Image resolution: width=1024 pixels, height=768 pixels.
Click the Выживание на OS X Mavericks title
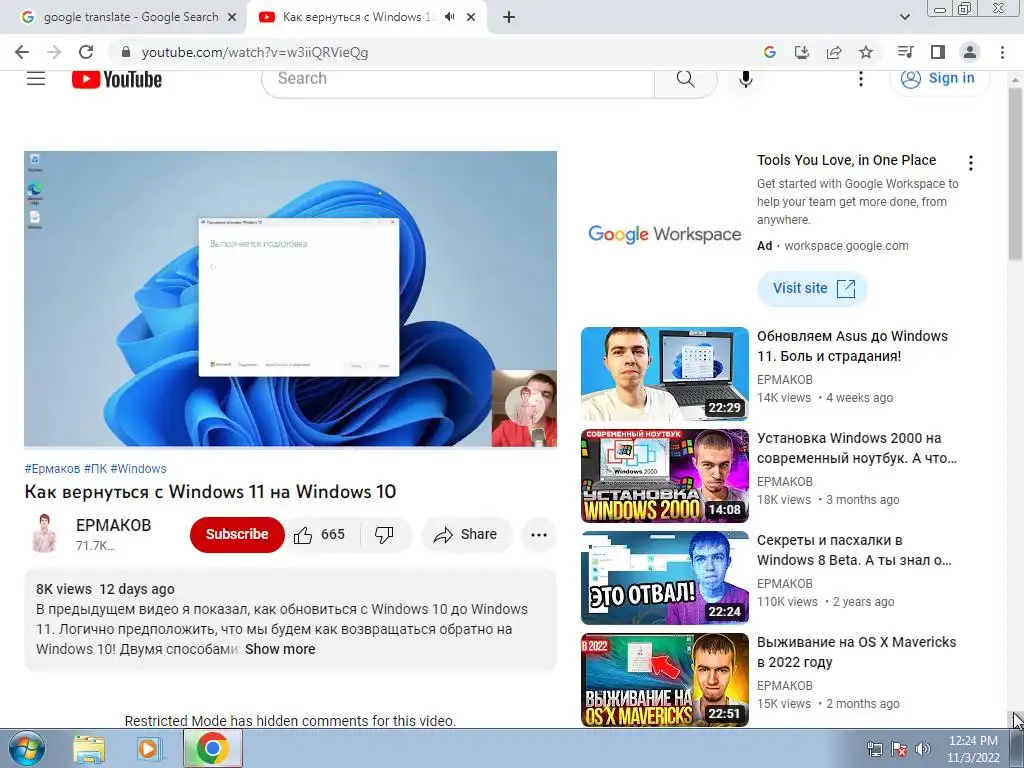tap(856, 652)
